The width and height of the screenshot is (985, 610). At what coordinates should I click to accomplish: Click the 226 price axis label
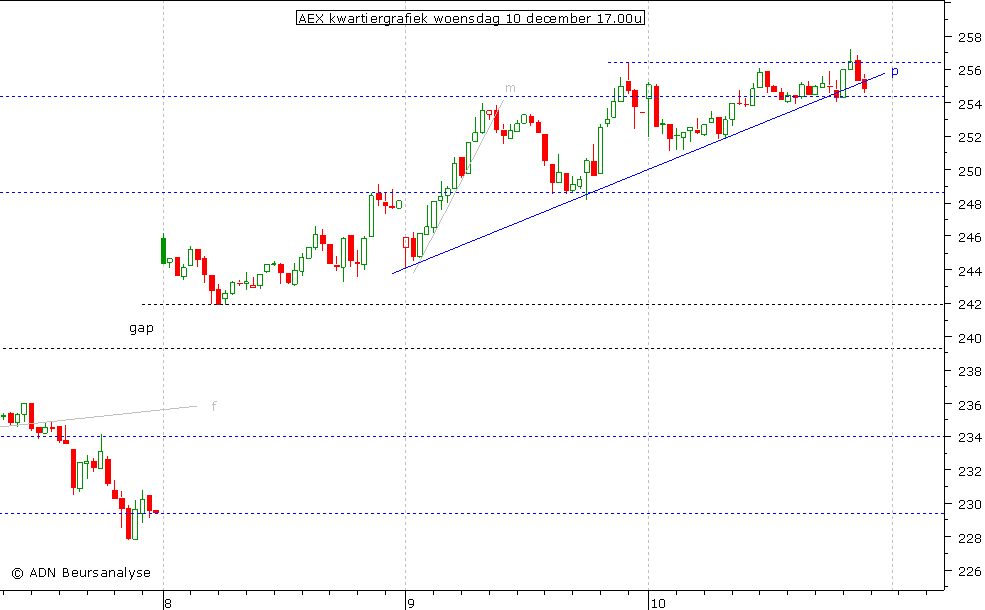point(969,572)
